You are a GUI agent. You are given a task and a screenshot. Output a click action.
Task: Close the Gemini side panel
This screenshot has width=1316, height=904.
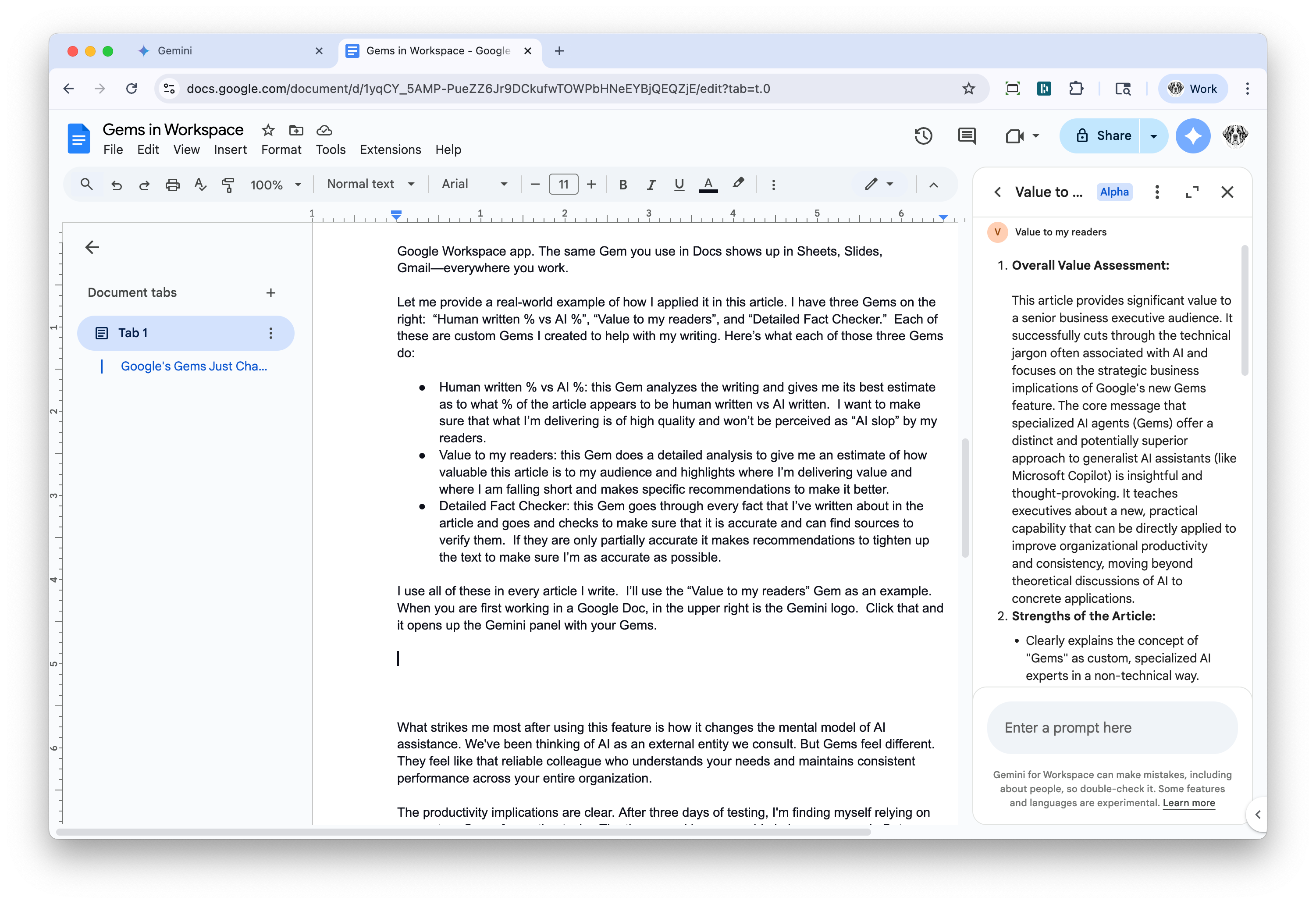(1227, 192)
